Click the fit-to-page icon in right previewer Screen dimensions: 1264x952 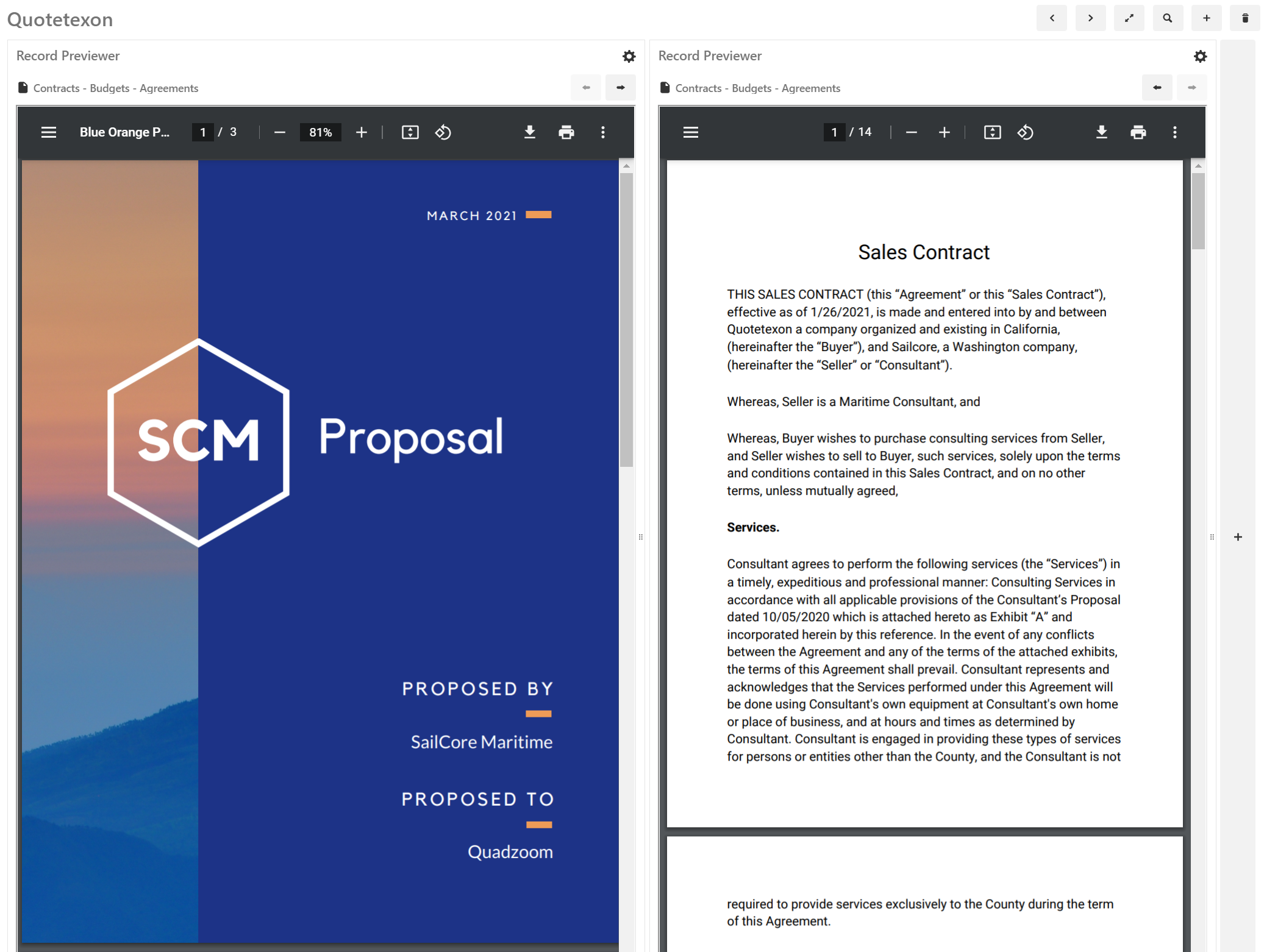point(992,132)
